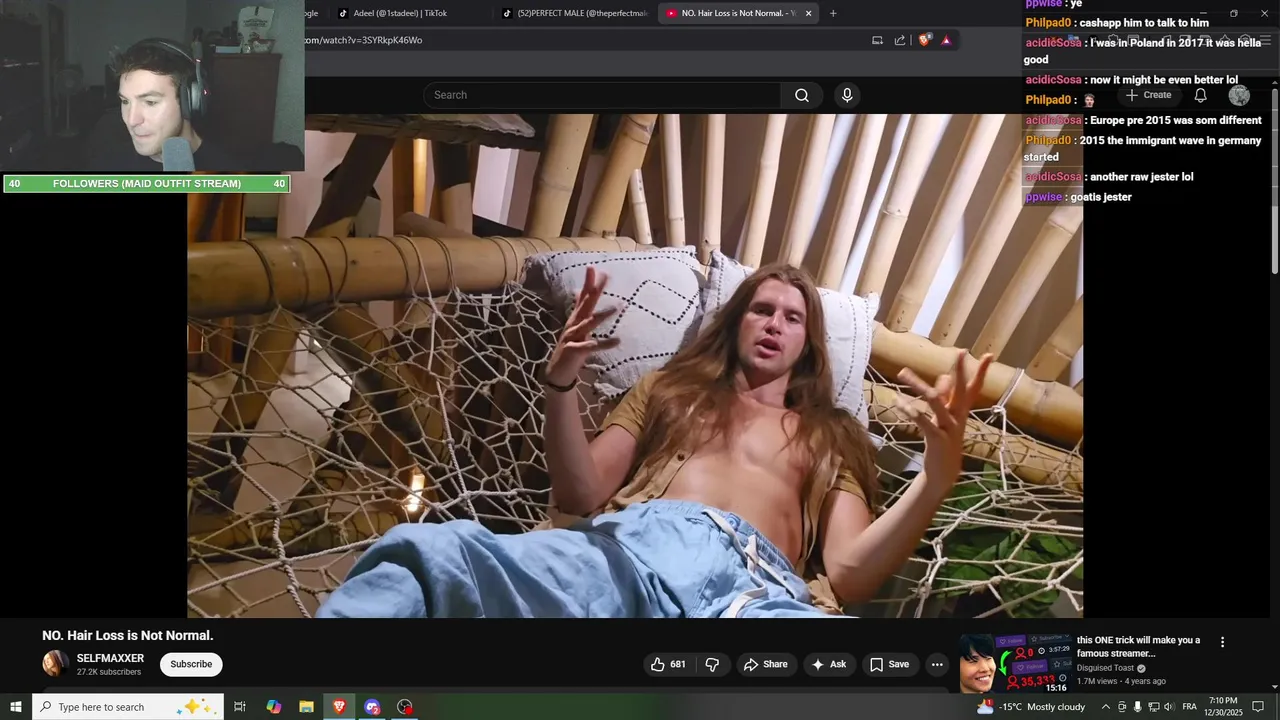The image size is (1280, 720).
Task: Open Disguised Toast recommended video thumbnail
Action: point(1014,663)
